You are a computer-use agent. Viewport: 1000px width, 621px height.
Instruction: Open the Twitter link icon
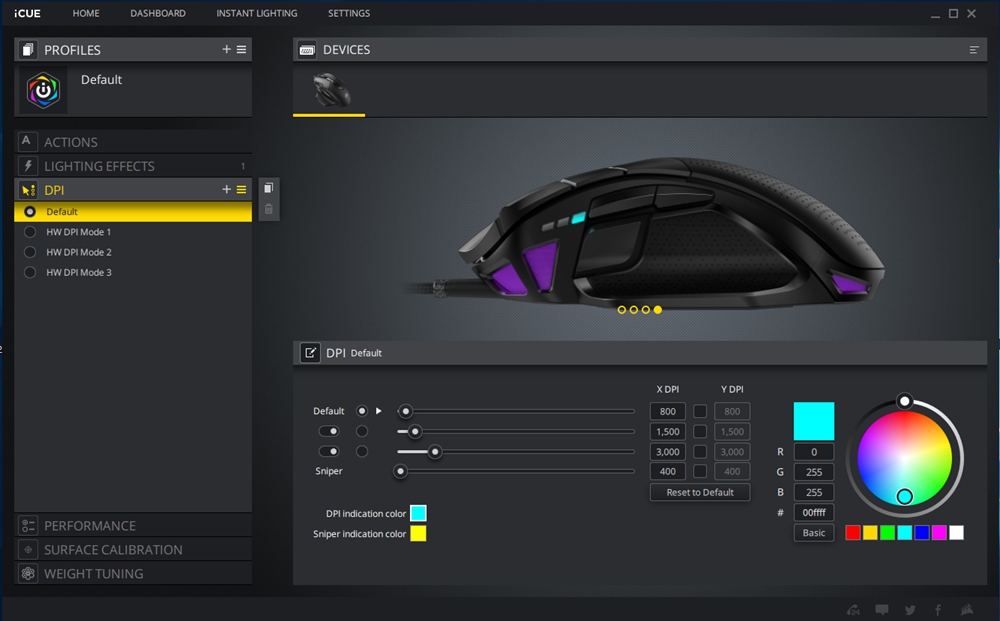coord(910,610)
